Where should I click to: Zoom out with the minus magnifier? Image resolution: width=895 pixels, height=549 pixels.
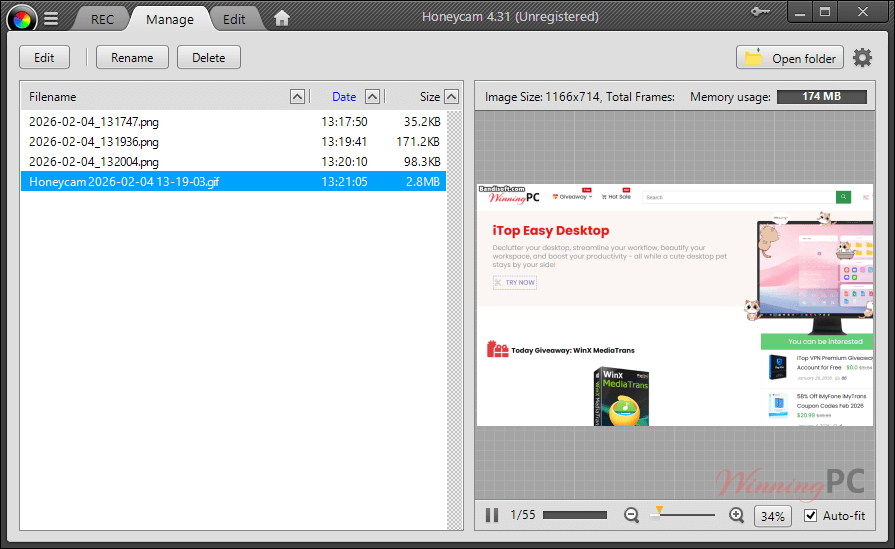pyautogui.click(x=631, y=515)
